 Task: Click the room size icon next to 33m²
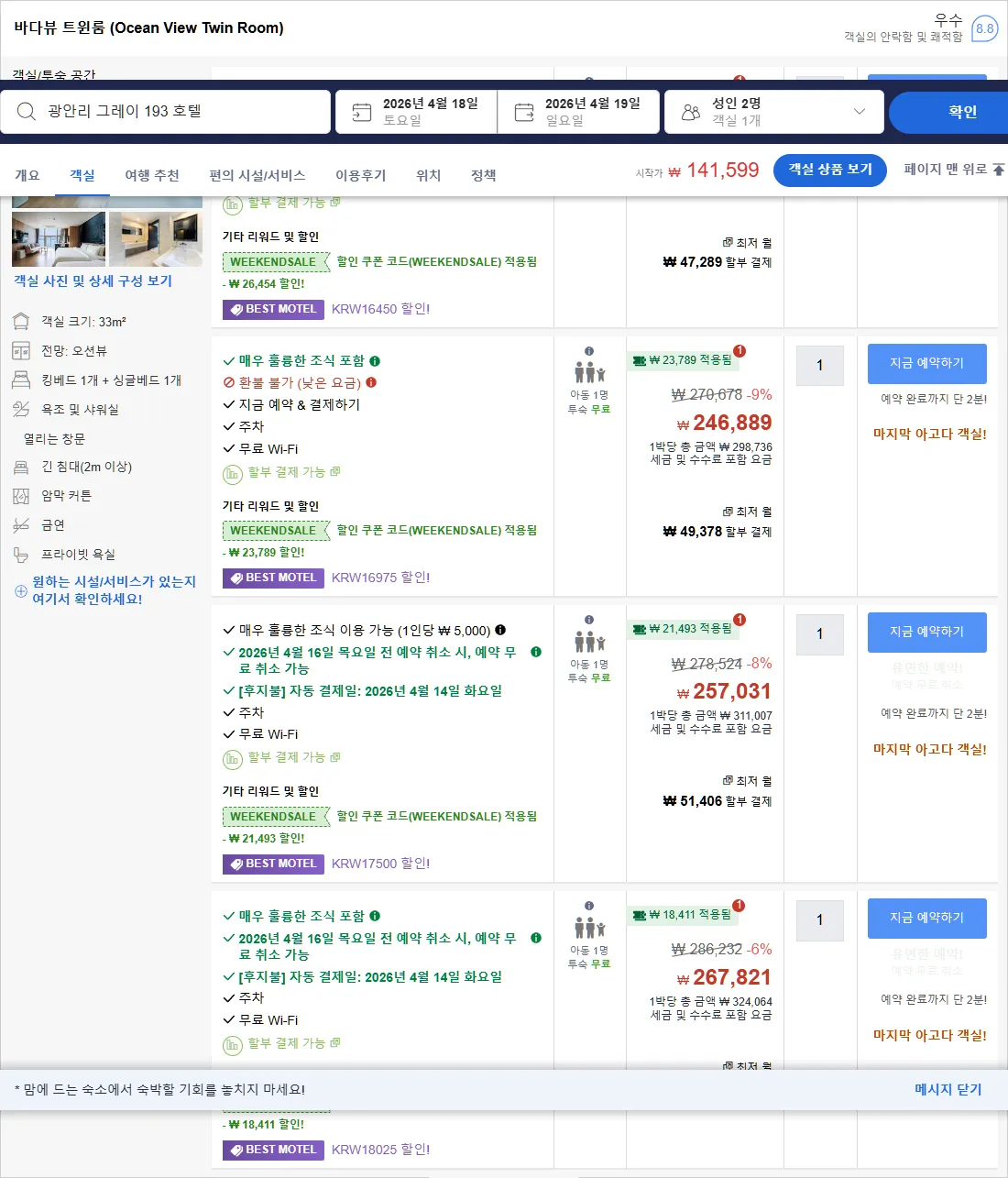coord(21,322)
